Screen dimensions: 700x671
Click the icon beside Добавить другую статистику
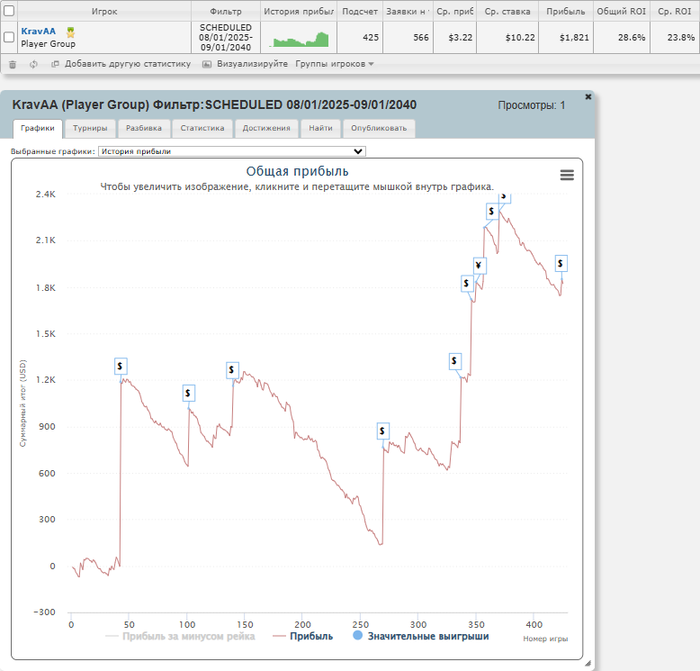(x=55, y=64)
